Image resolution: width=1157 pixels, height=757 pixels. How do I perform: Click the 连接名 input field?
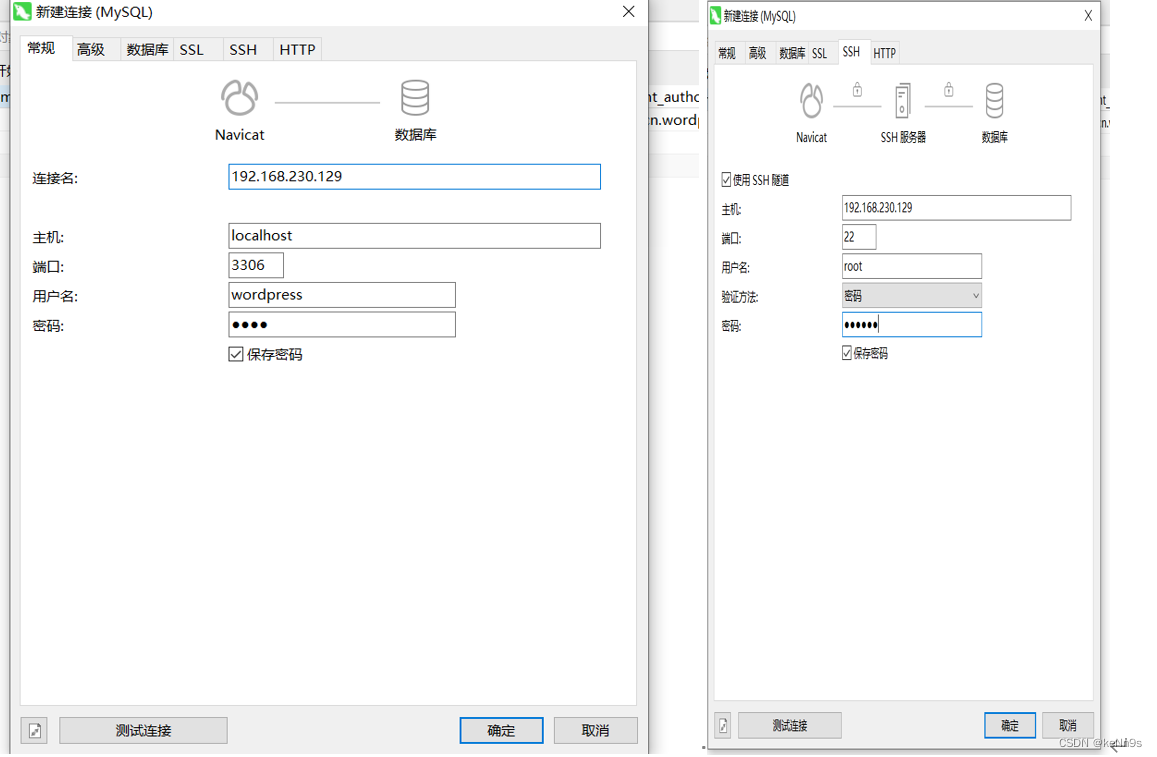click(415, 176)
